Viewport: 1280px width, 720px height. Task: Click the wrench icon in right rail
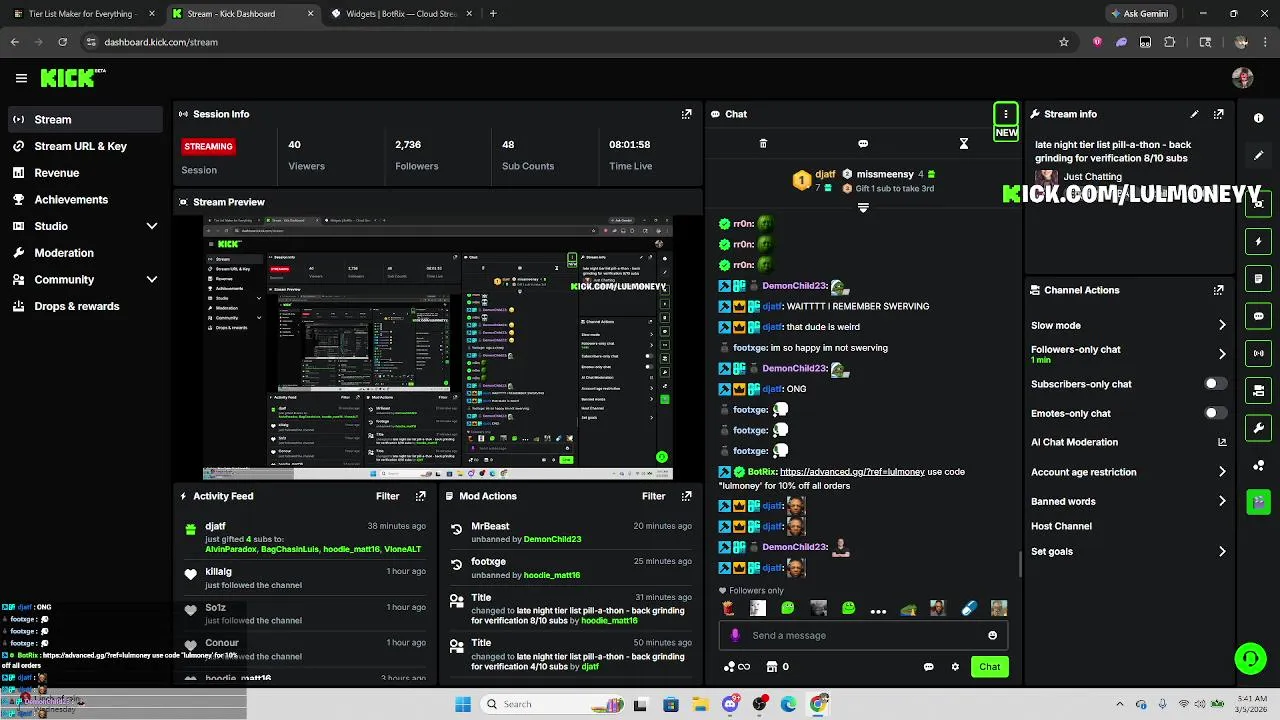click(x=1258, y=428)
